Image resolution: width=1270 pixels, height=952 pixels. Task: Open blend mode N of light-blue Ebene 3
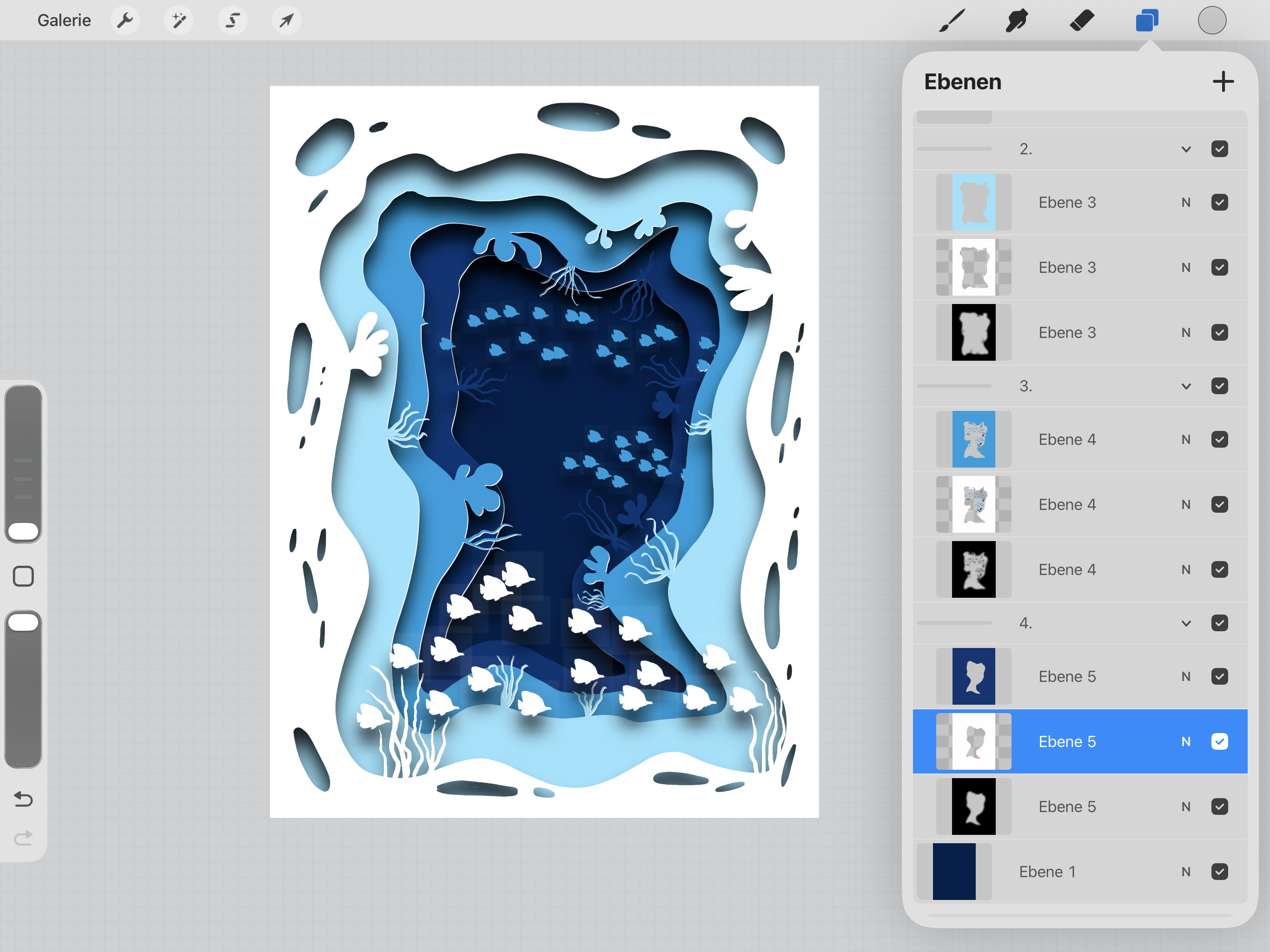point(1185,203)
